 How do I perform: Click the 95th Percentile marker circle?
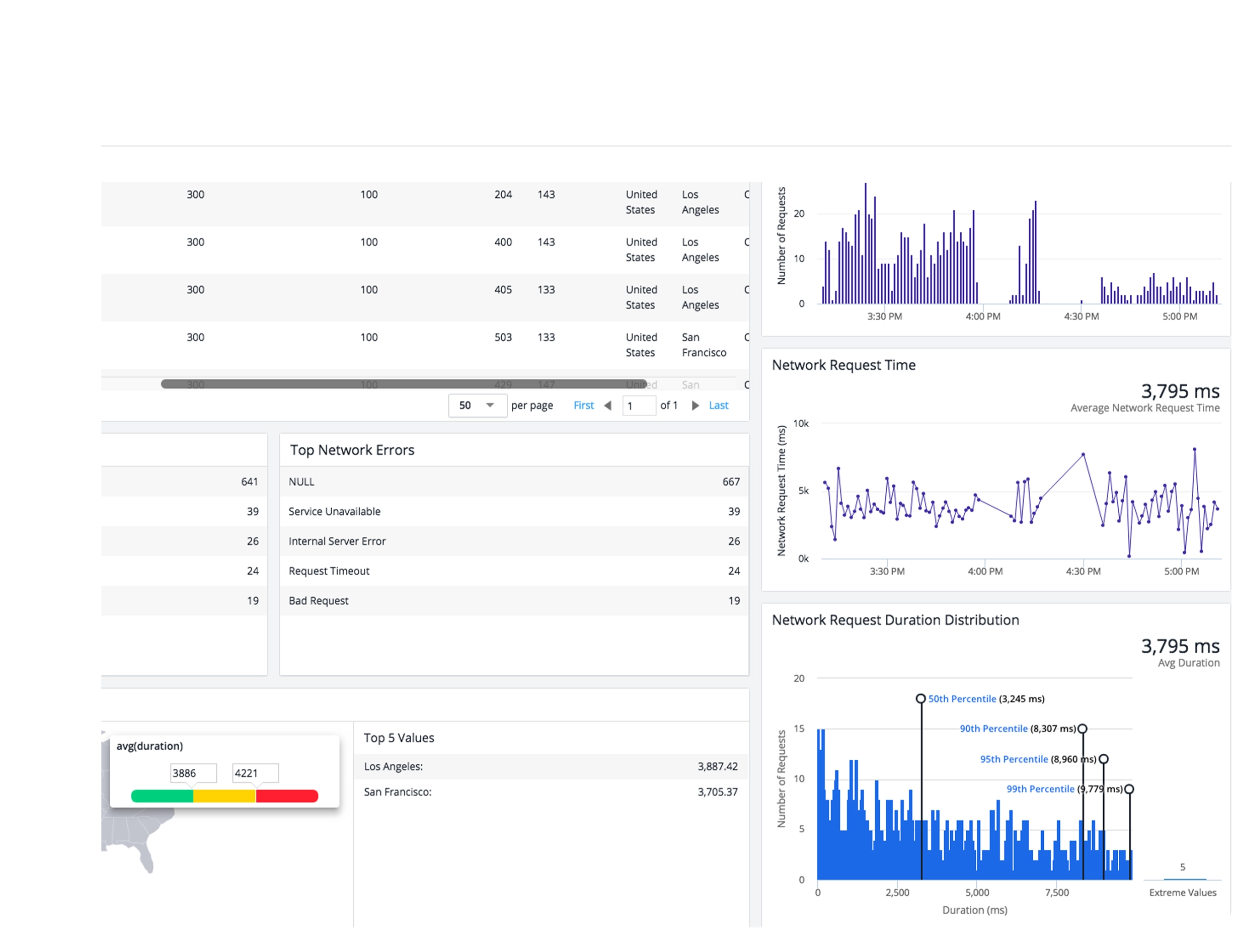(x=1104, y=759)
